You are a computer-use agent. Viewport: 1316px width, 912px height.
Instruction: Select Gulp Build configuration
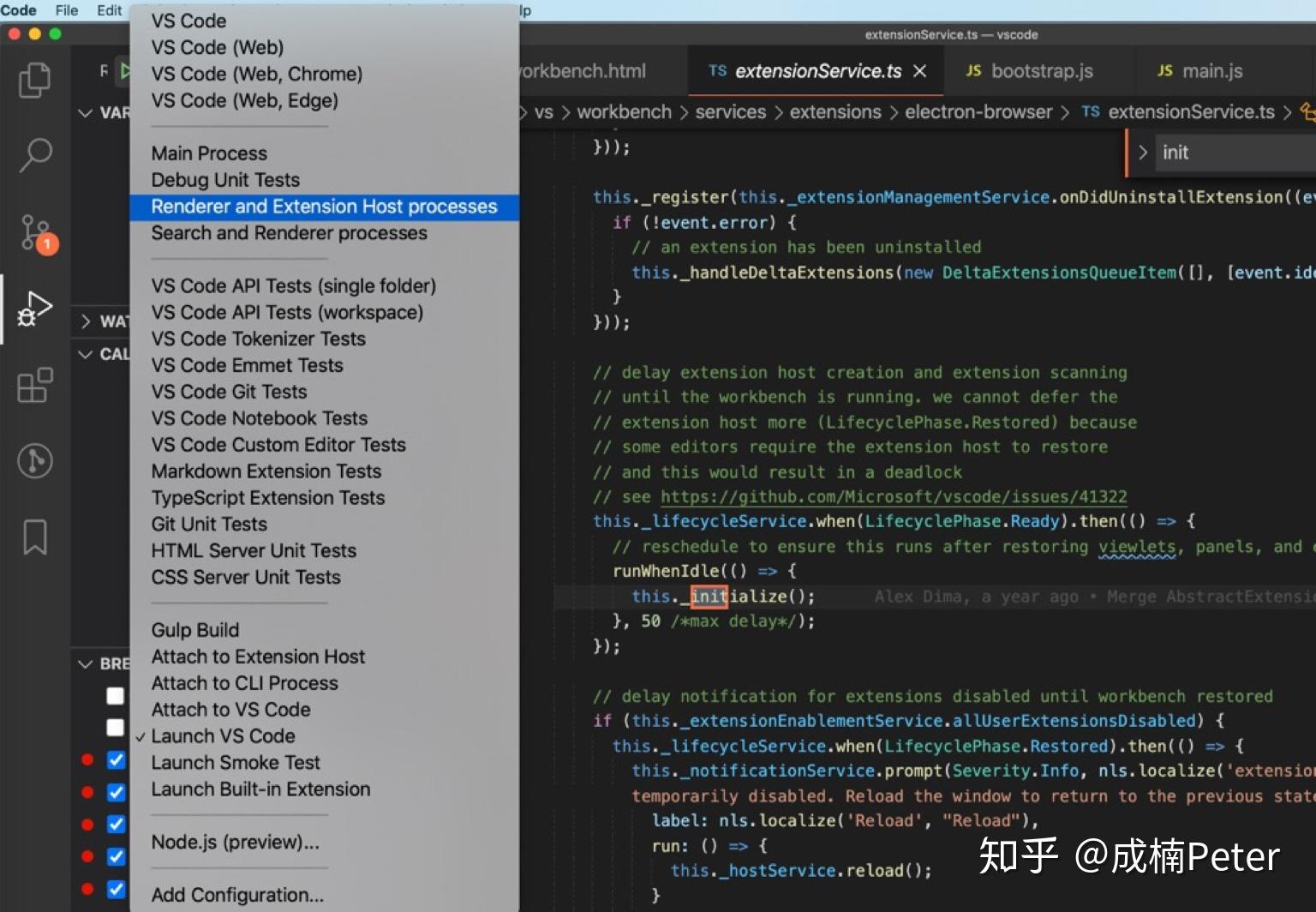(324, 630)
